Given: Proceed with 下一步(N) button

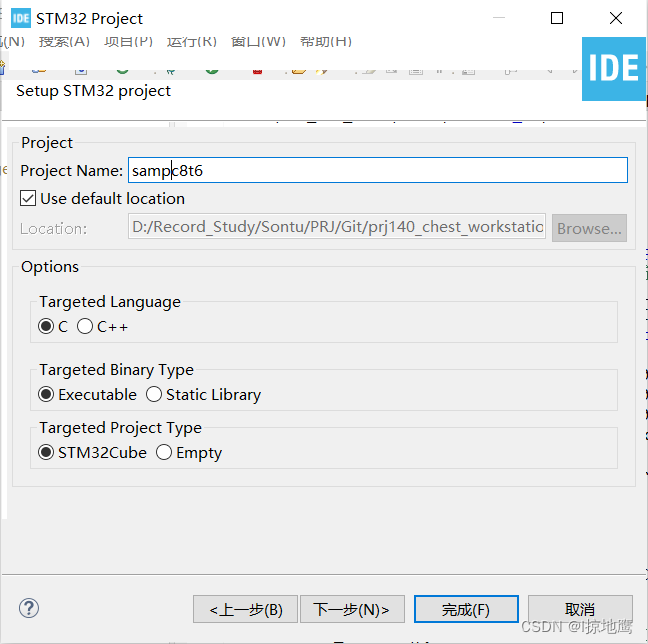Looking at the screenshot, I should click(352, 609).
